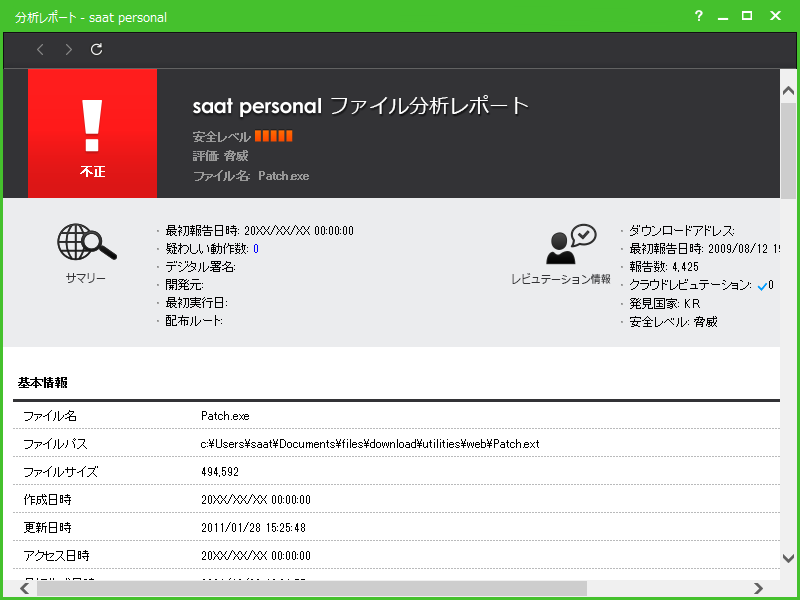Click scroll down arrow on vertical scrollbar
This screenshot has height=600, width=800.
click(788, 558)
